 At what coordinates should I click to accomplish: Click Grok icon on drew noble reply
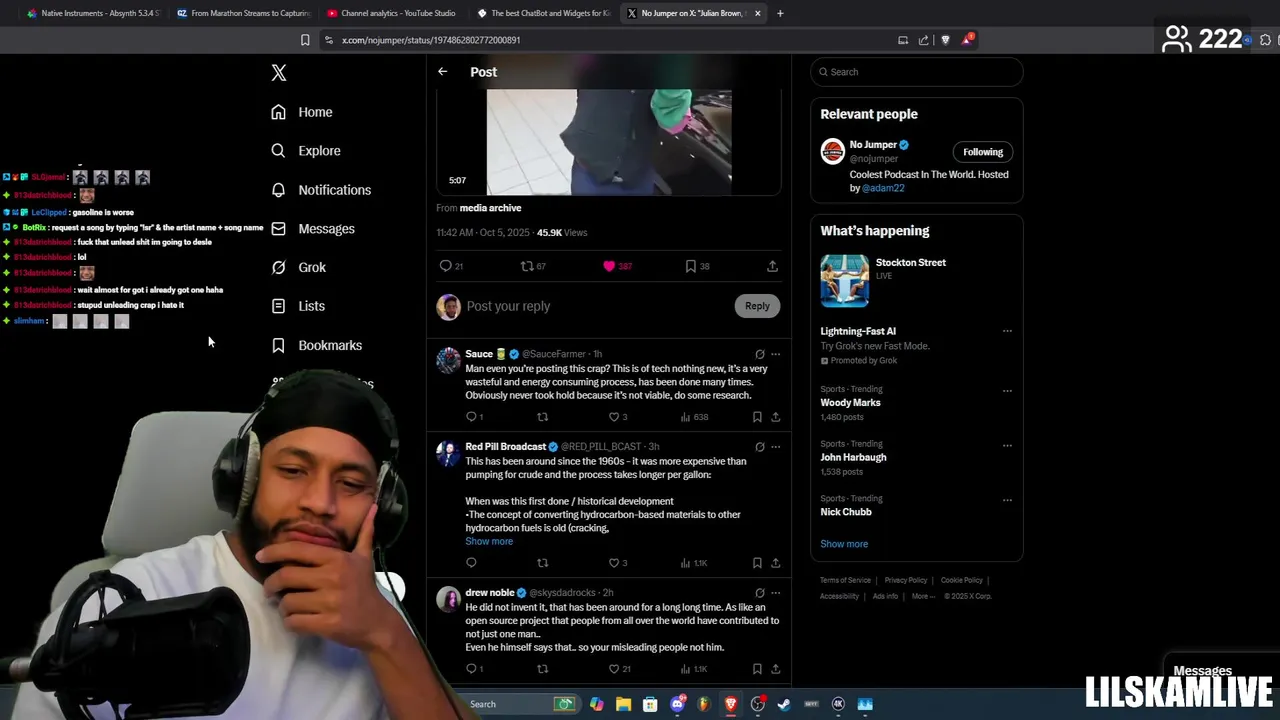760,593
